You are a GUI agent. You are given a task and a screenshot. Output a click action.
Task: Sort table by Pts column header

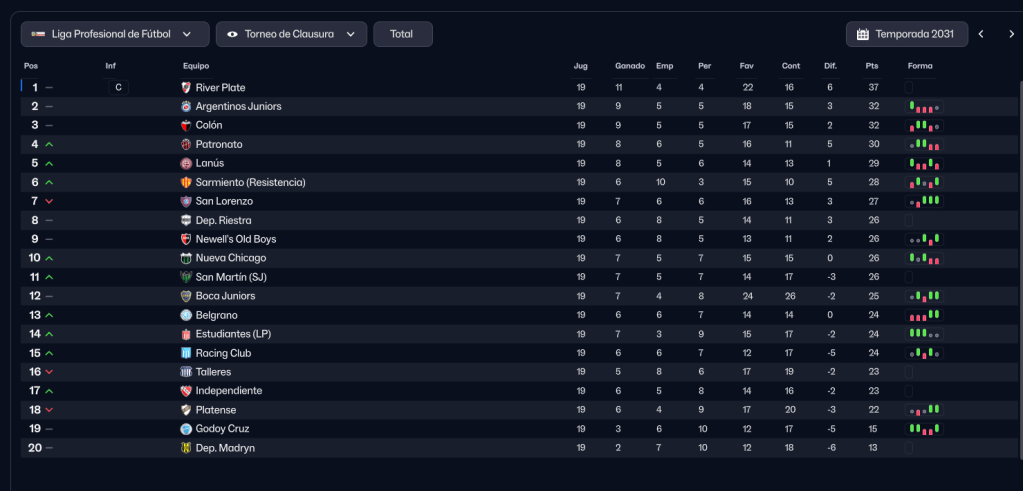[871, 66]
